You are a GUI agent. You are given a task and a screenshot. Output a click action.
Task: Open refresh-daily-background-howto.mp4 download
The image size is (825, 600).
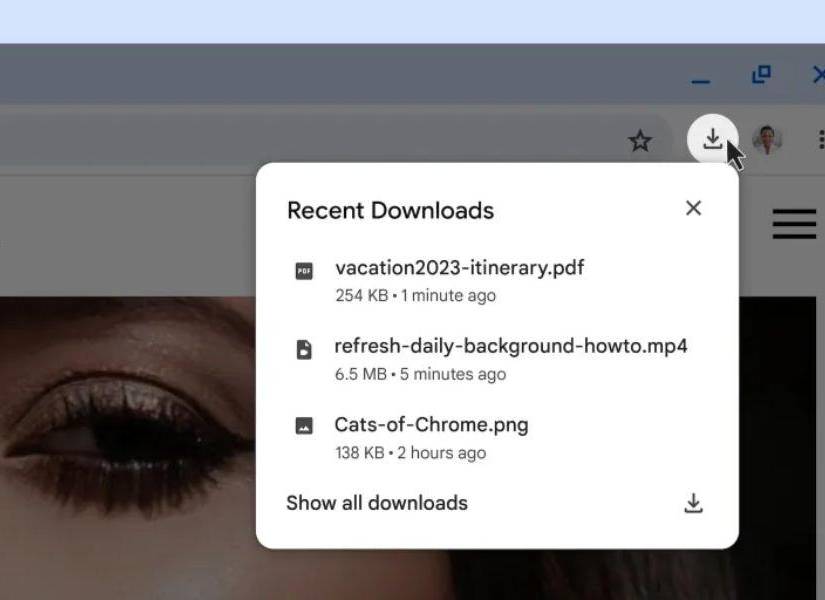coord(510,347)
